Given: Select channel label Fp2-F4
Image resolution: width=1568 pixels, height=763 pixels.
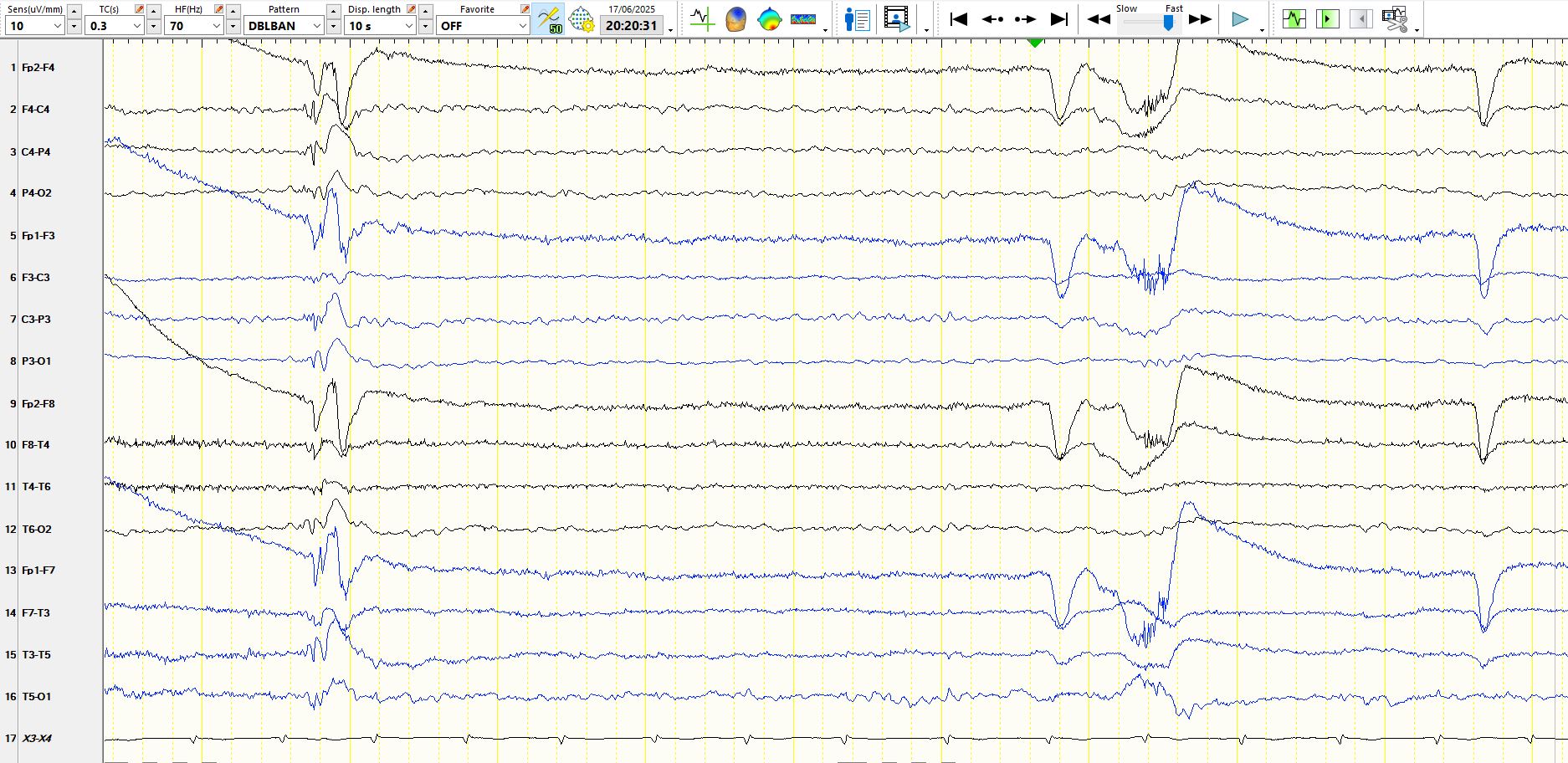Looking at the screenshot, I should pyautogui.click(x=38, y=68).
